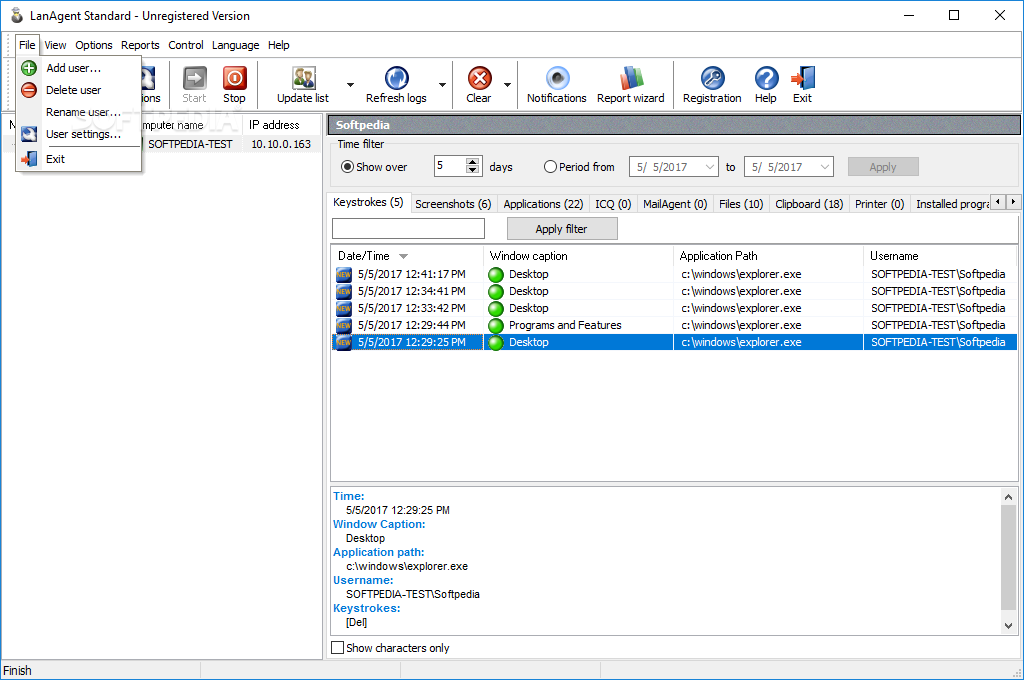The image size is (1024, 680).
Task: Open the Help menu in menu bar
Action: [278, 45]
